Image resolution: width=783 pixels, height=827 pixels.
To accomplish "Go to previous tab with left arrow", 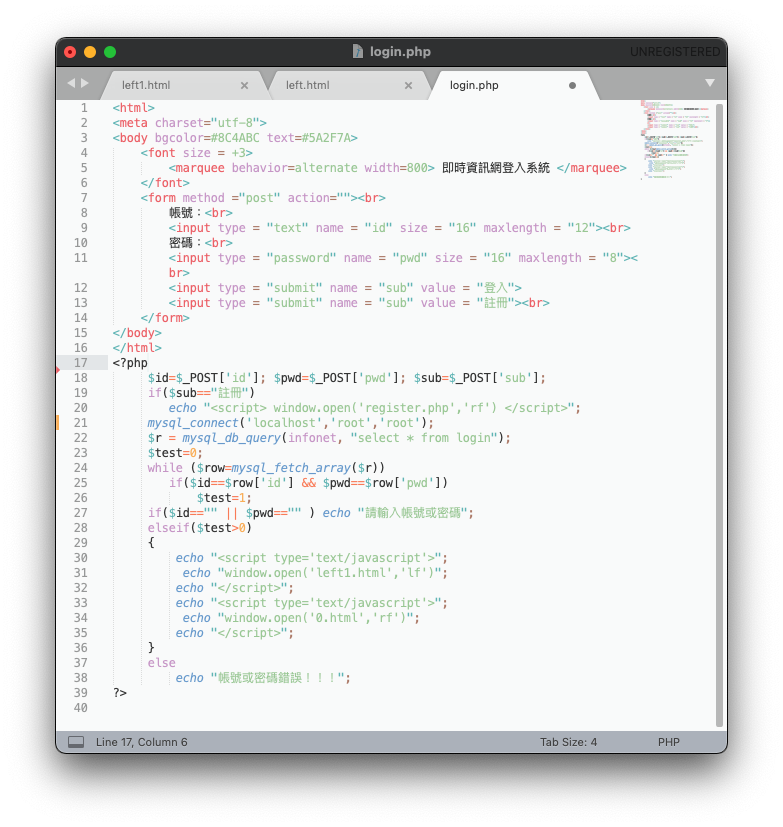I will pos(71,83).
